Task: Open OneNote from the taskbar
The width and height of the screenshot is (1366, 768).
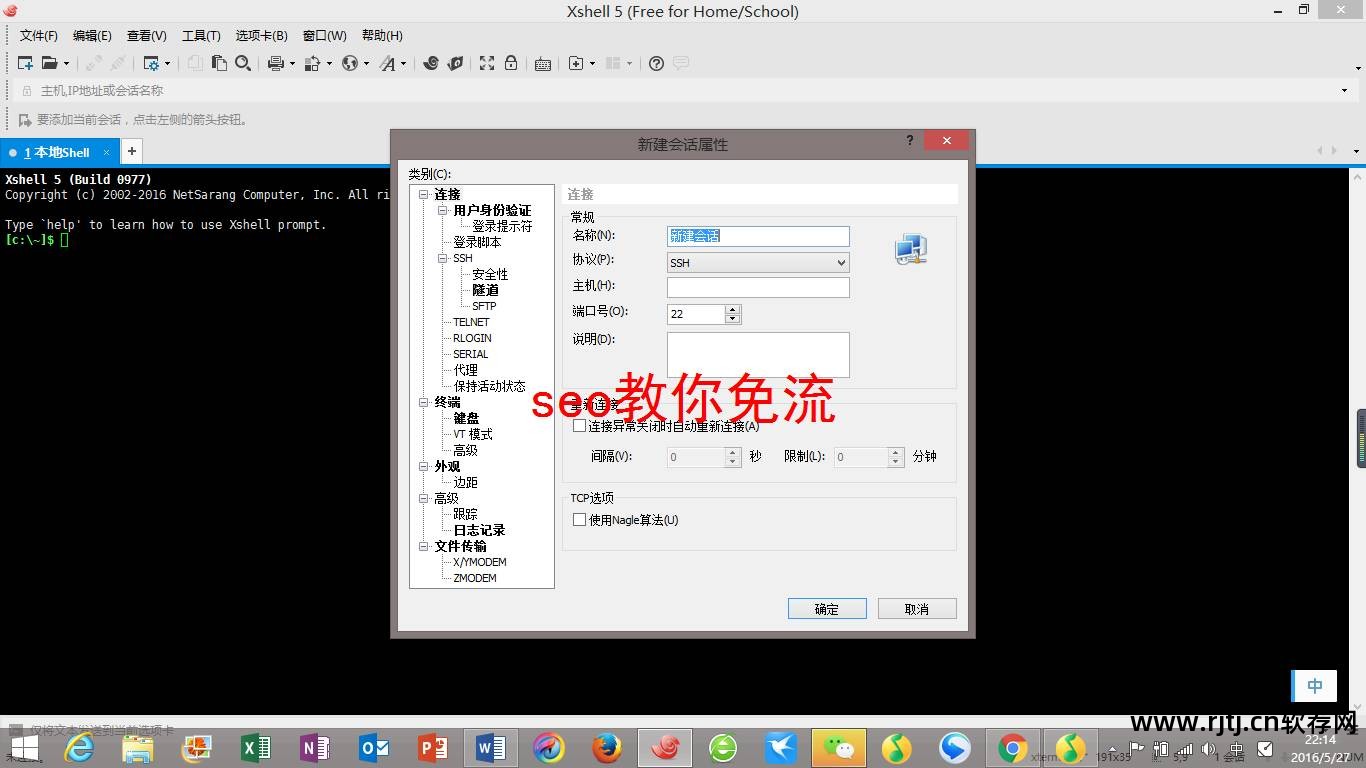Action: (314, 747)
